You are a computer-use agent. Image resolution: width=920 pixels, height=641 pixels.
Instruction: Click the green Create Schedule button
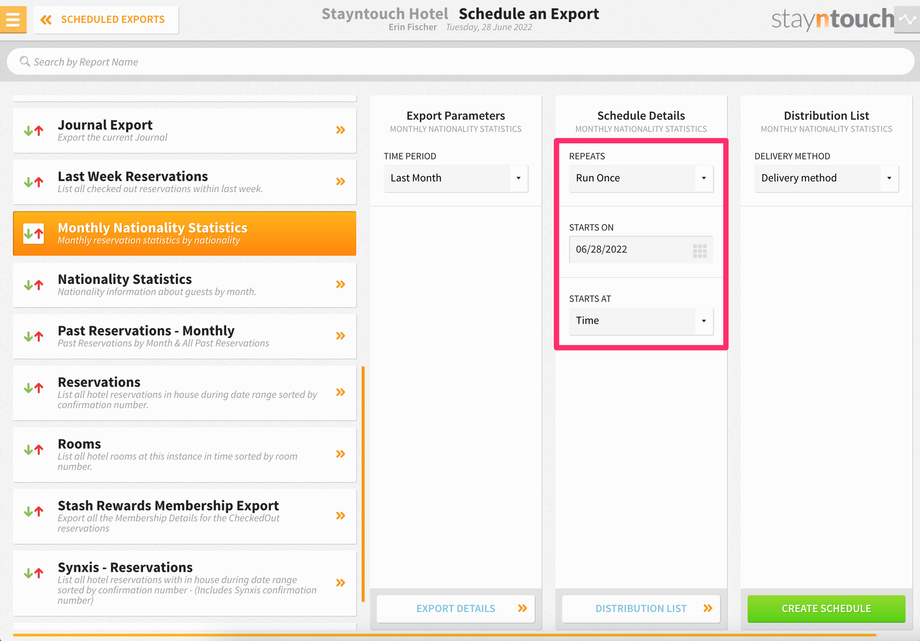pyautogui.click(x=826, y=609)
